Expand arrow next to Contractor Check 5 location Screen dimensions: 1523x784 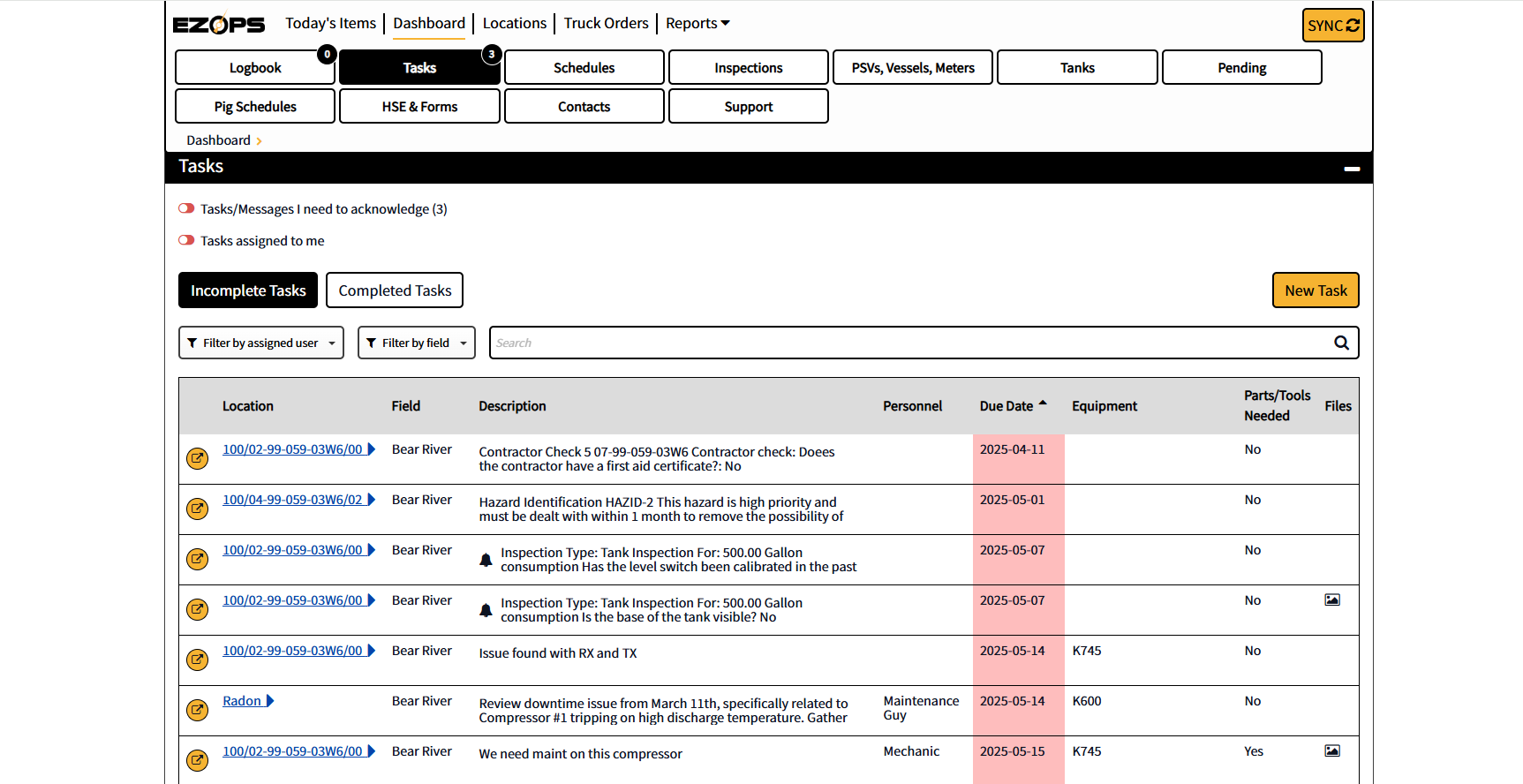pyautogui.click(x=372, y=449)
